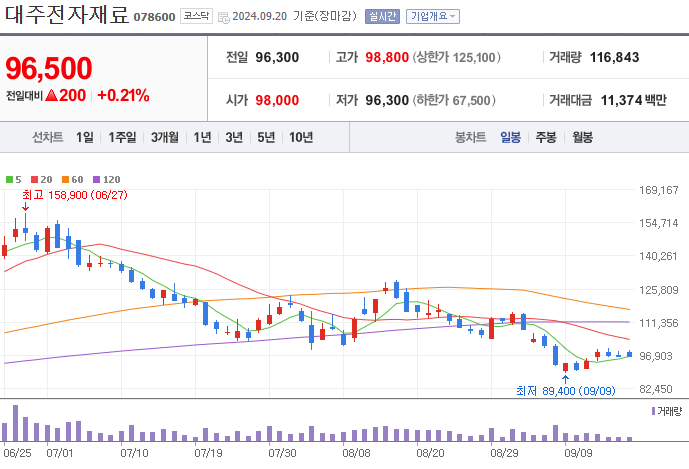This screenshot has width=689, height=469.
Task: Click the 08/08 date axis label
Action: click(x=356, y=453)
